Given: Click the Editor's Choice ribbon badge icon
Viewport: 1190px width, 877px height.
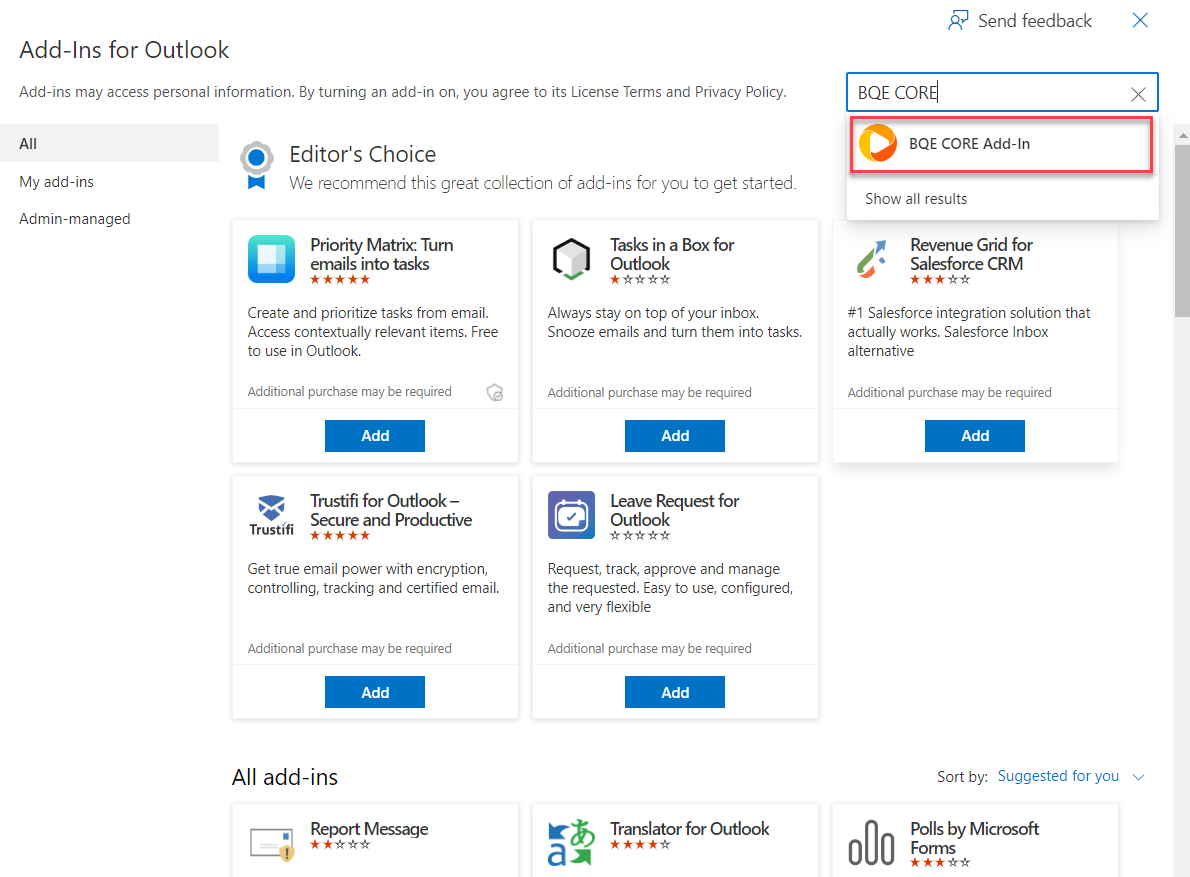Looking at the screenshot, I should [257, 165].
